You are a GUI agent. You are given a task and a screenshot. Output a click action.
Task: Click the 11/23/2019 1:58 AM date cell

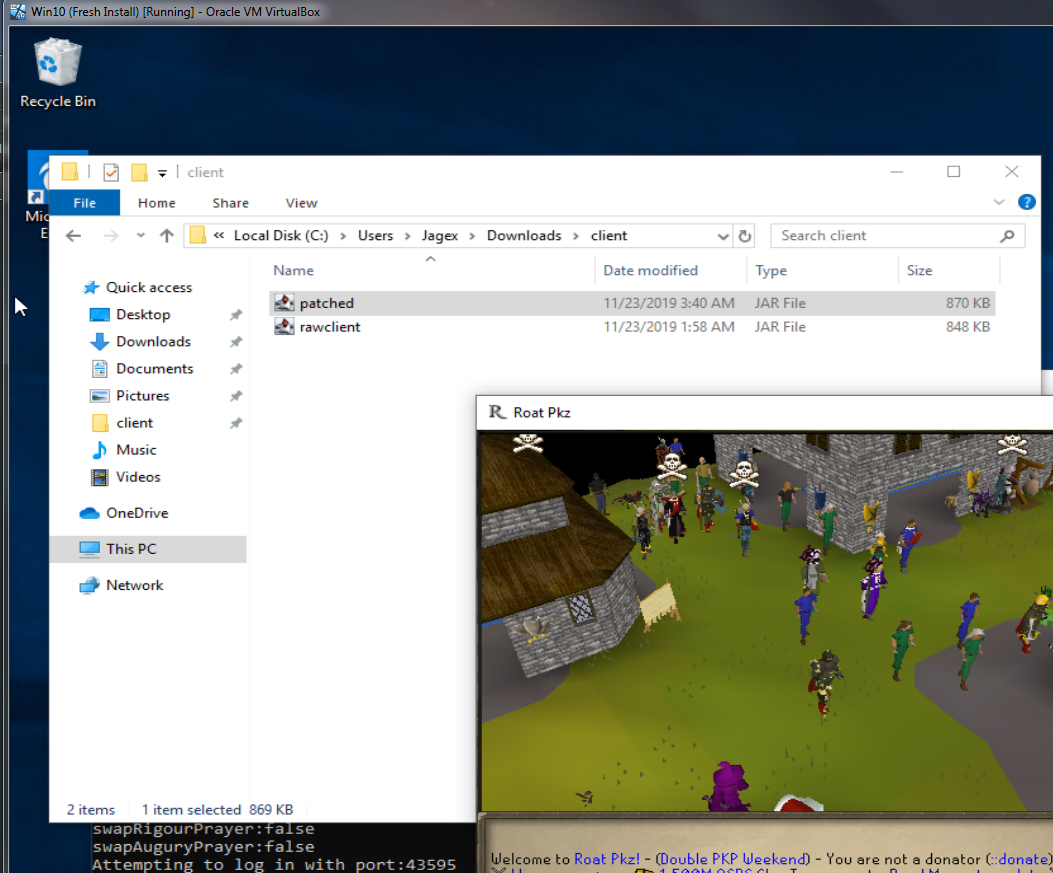pyautogui.click(x=669, y=327)
